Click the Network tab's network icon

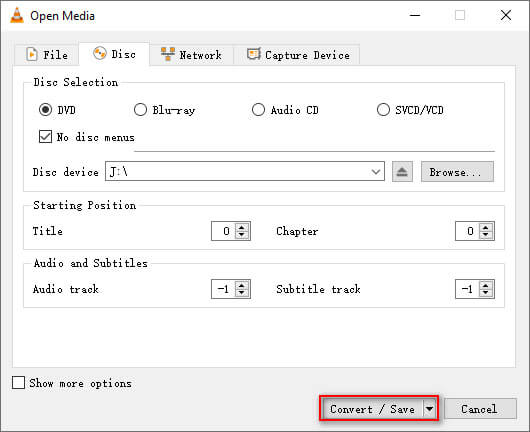(x=168, y=54)
